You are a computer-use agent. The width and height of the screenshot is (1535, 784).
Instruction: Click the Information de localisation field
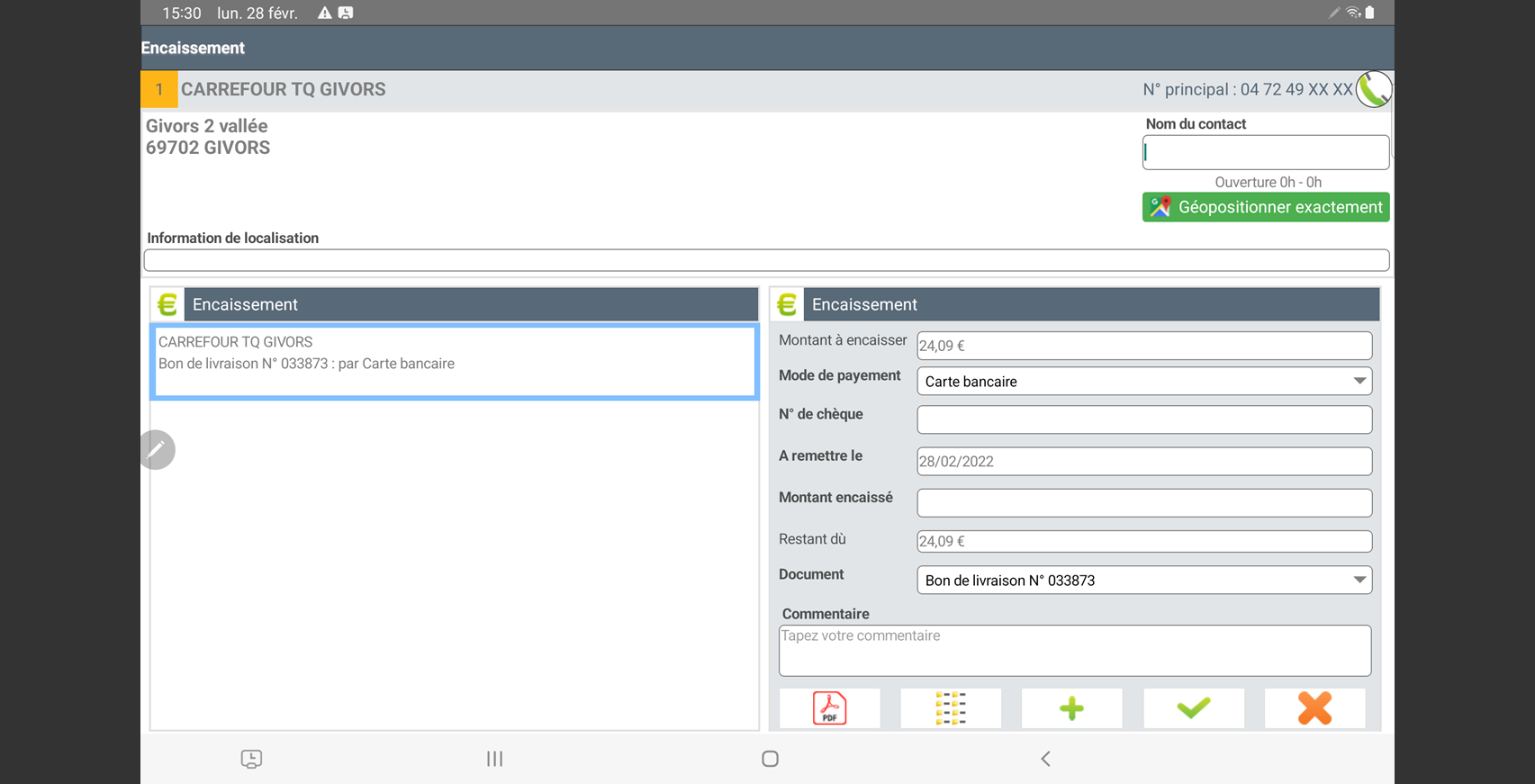(766, 260)
